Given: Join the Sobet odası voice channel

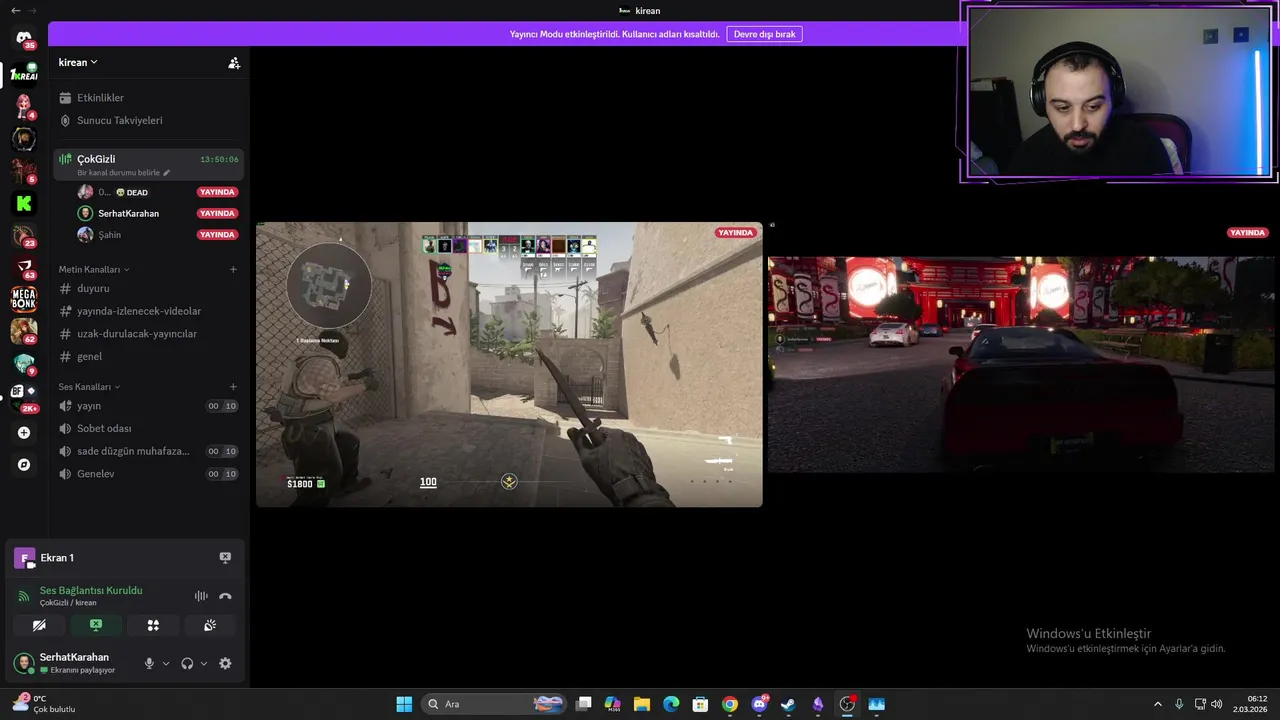Looking at the screenshot, I should coord(148,428).
